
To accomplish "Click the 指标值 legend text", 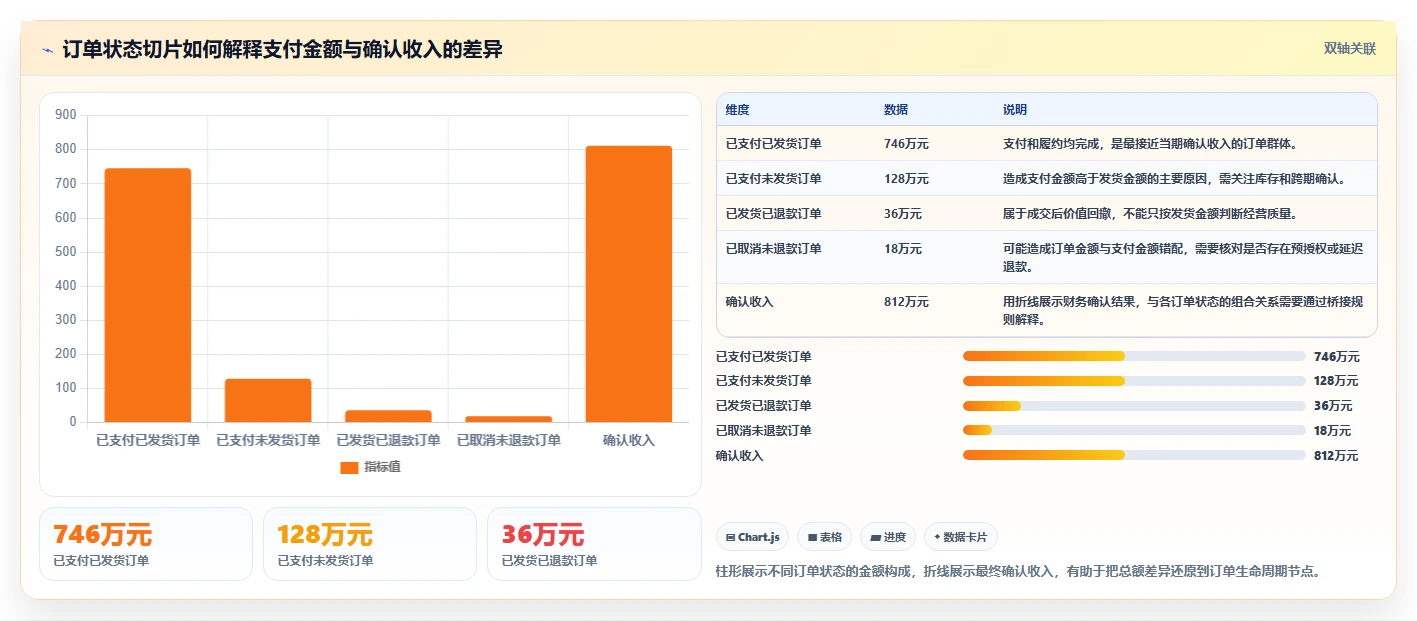I will coord(383,467).
